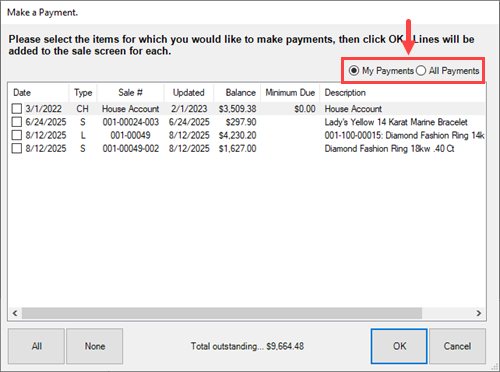500x372 pixels.
Task: Click the Lady's Yellow 14 Karat Marine Bracelet description
Action: (396, 122)
